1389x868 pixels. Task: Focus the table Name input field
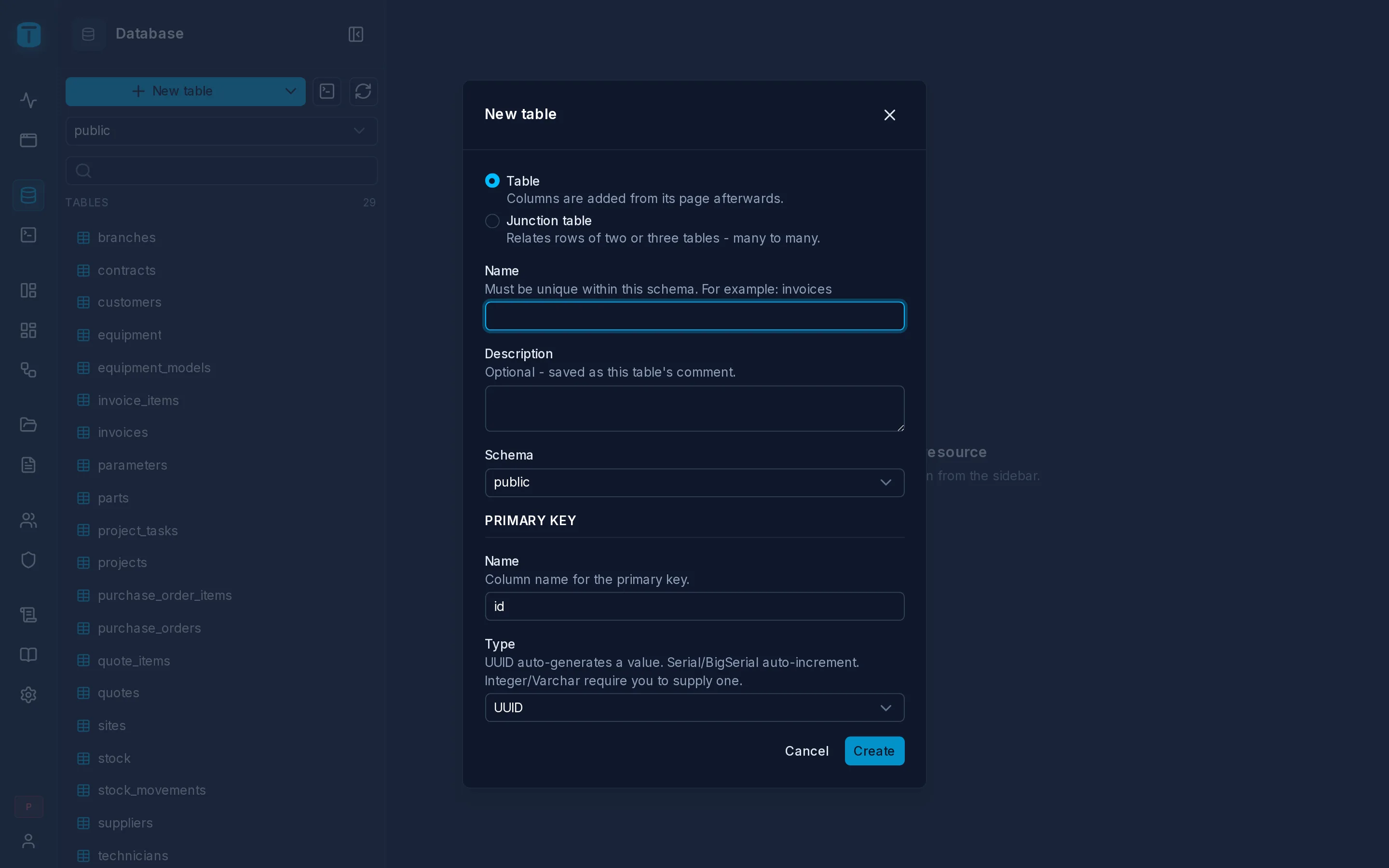coord(694,316)
